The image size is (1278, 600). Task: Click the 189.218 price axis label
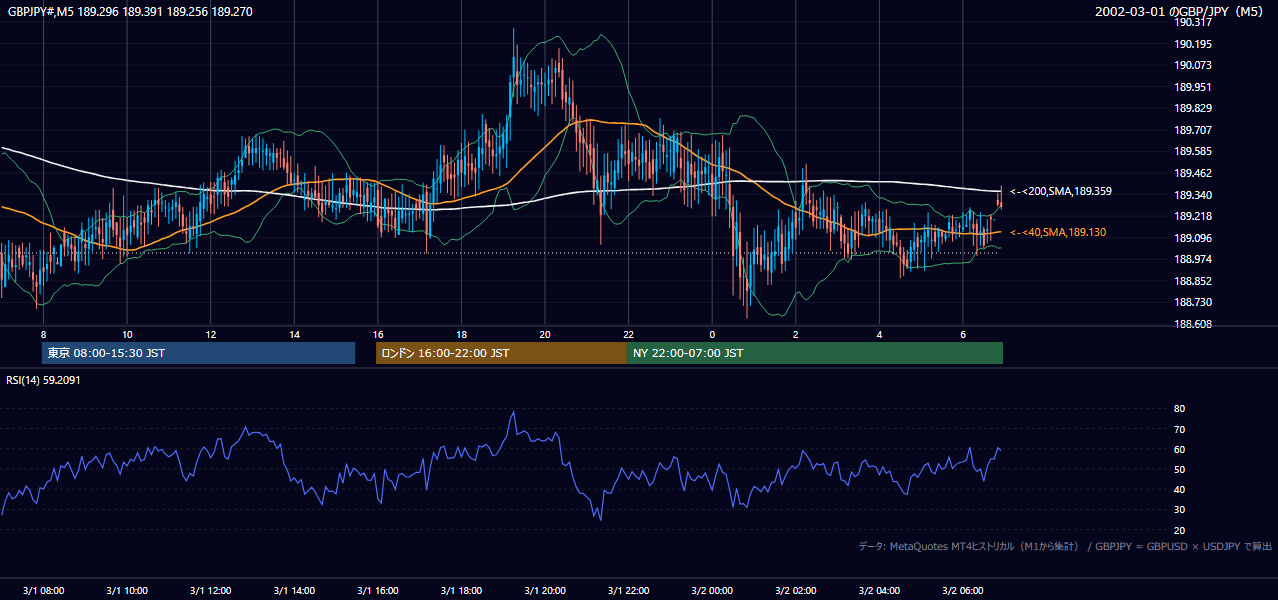pos(1193,216)
